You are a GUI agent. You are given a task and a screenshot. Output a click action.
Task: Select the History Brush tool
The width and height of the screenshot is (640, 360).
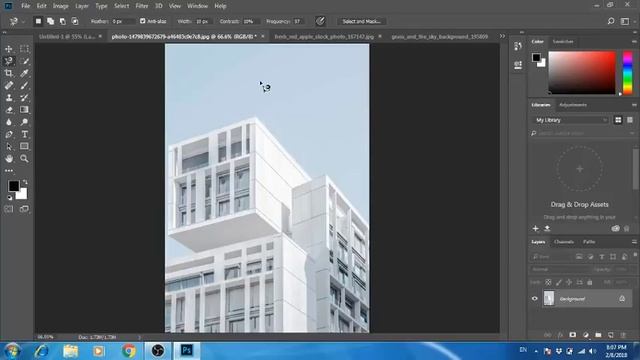[x=24, y=98]
